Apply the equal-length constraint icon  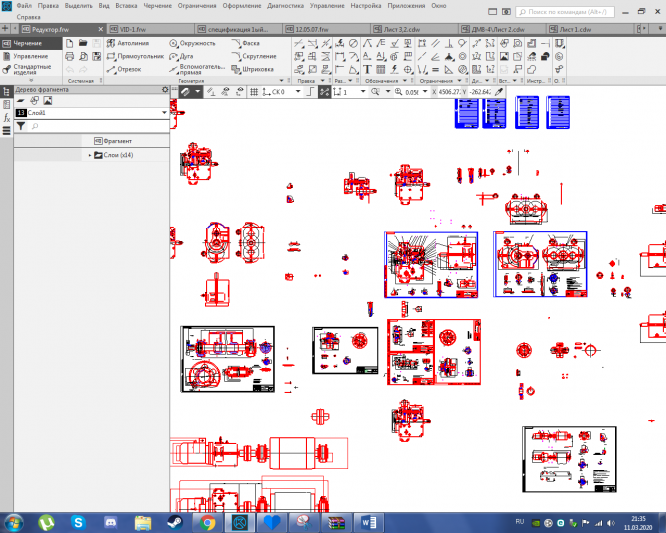click(435, 69)
